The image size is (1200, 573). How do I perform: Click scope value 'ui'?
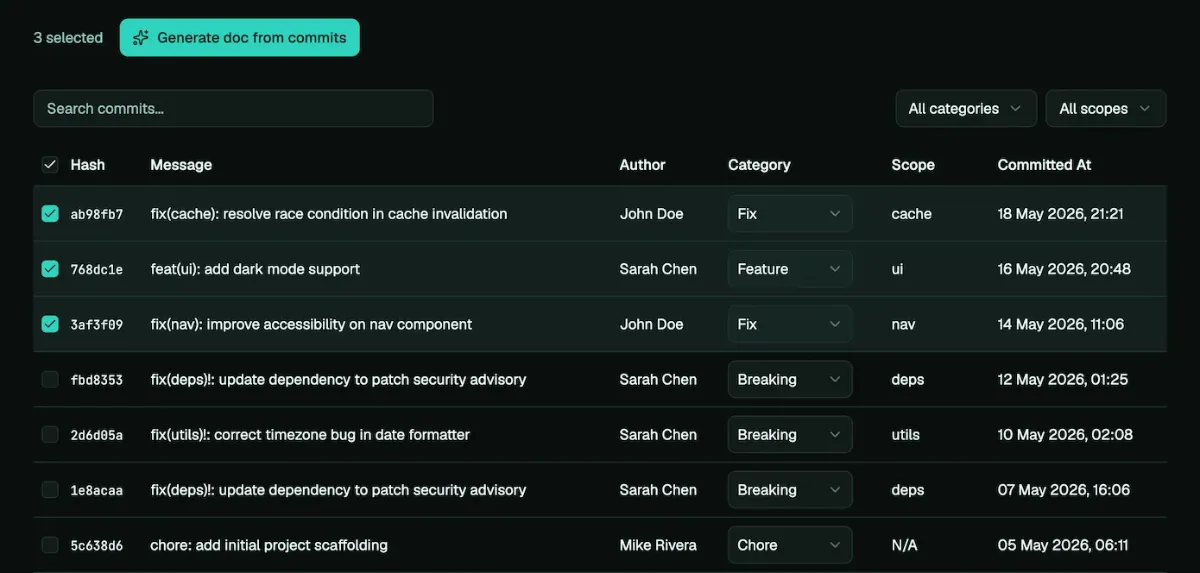pos(897,269)
